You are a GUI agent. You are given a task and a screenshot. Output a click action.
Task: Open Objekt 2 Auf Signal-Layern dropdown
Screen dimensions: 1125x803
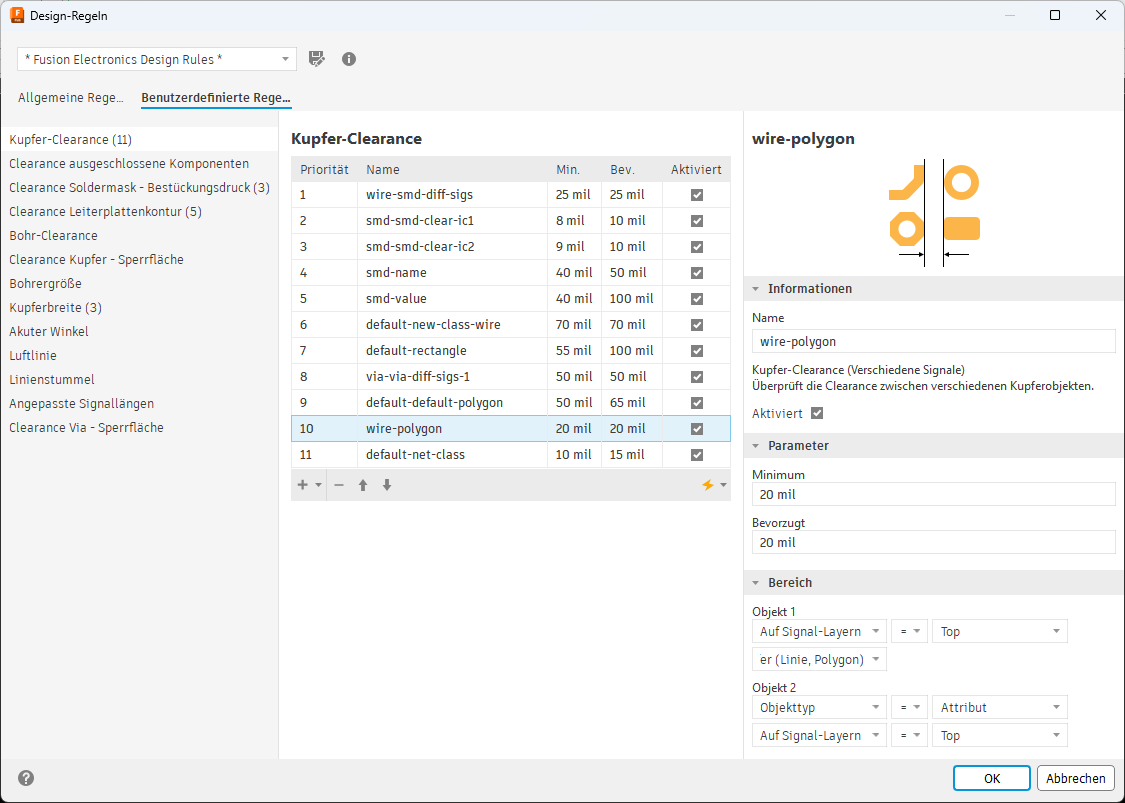(x=819, y=736)
